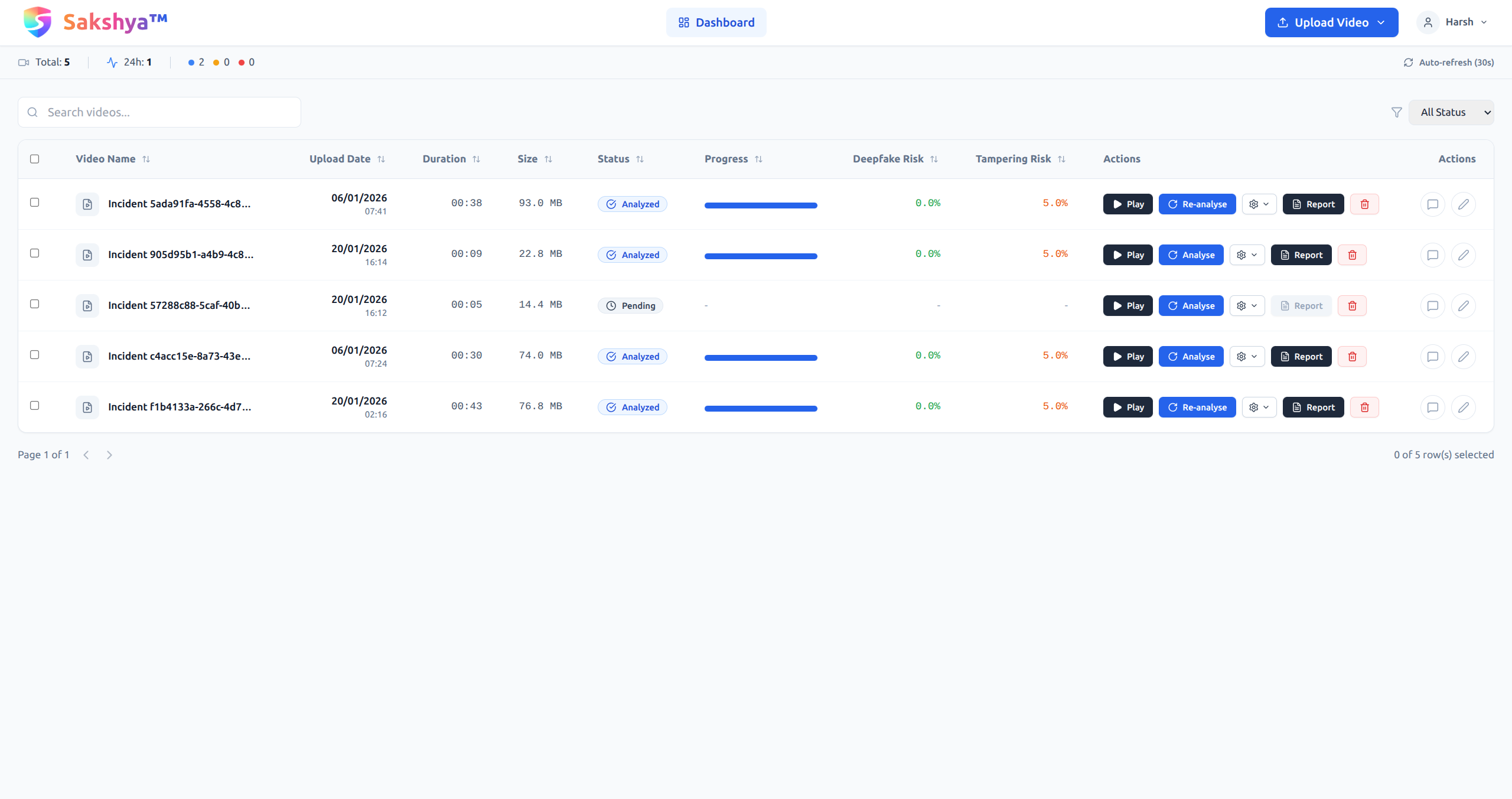This screenshot has height=799, width=1512.
Task: Click video file icon for Incident c4acc15e
Action: tap(87, 357)
